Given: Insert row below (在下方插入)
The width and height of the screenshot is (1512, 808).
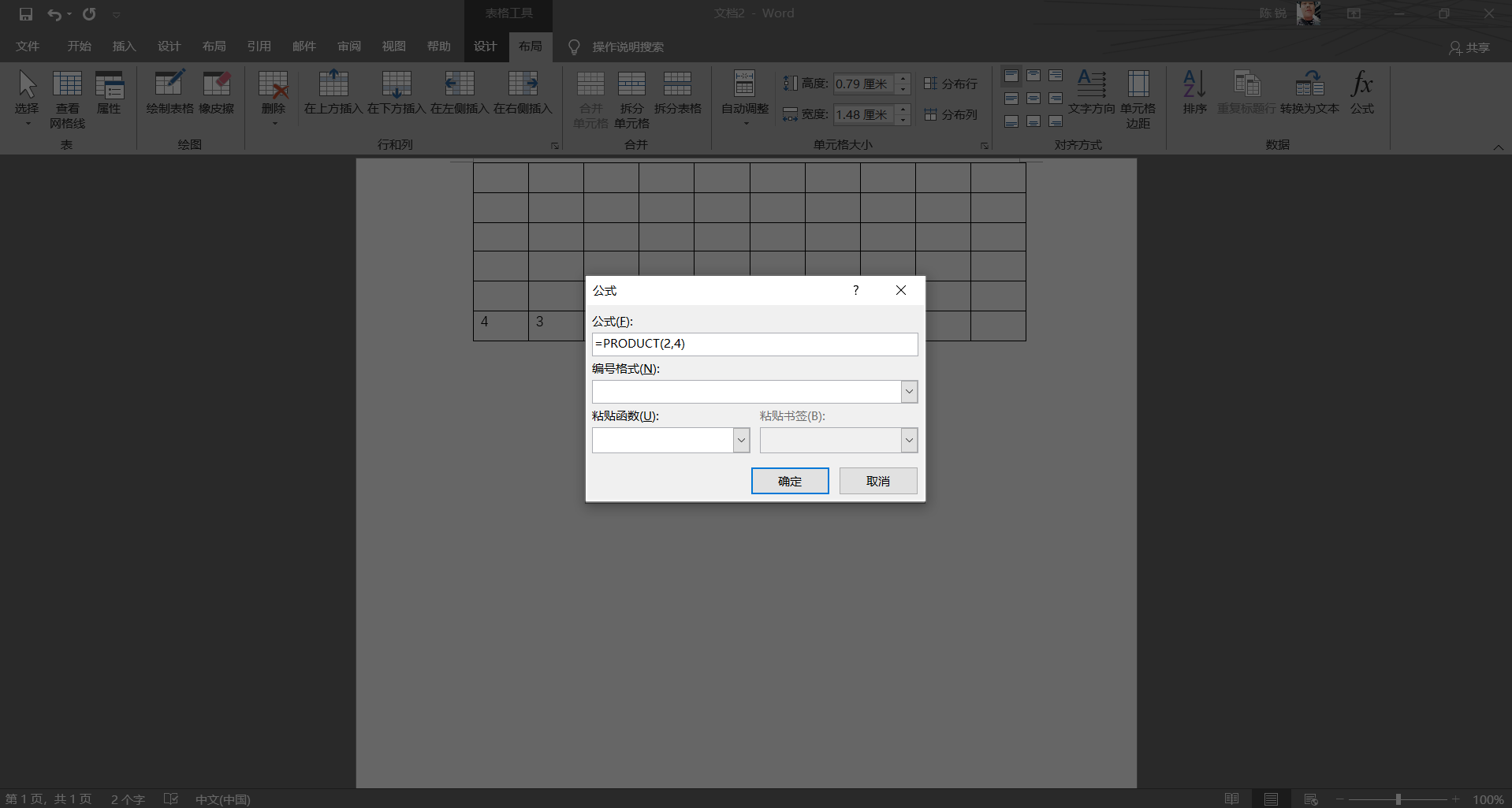Looking at the screenshot, I should point(397,92).
